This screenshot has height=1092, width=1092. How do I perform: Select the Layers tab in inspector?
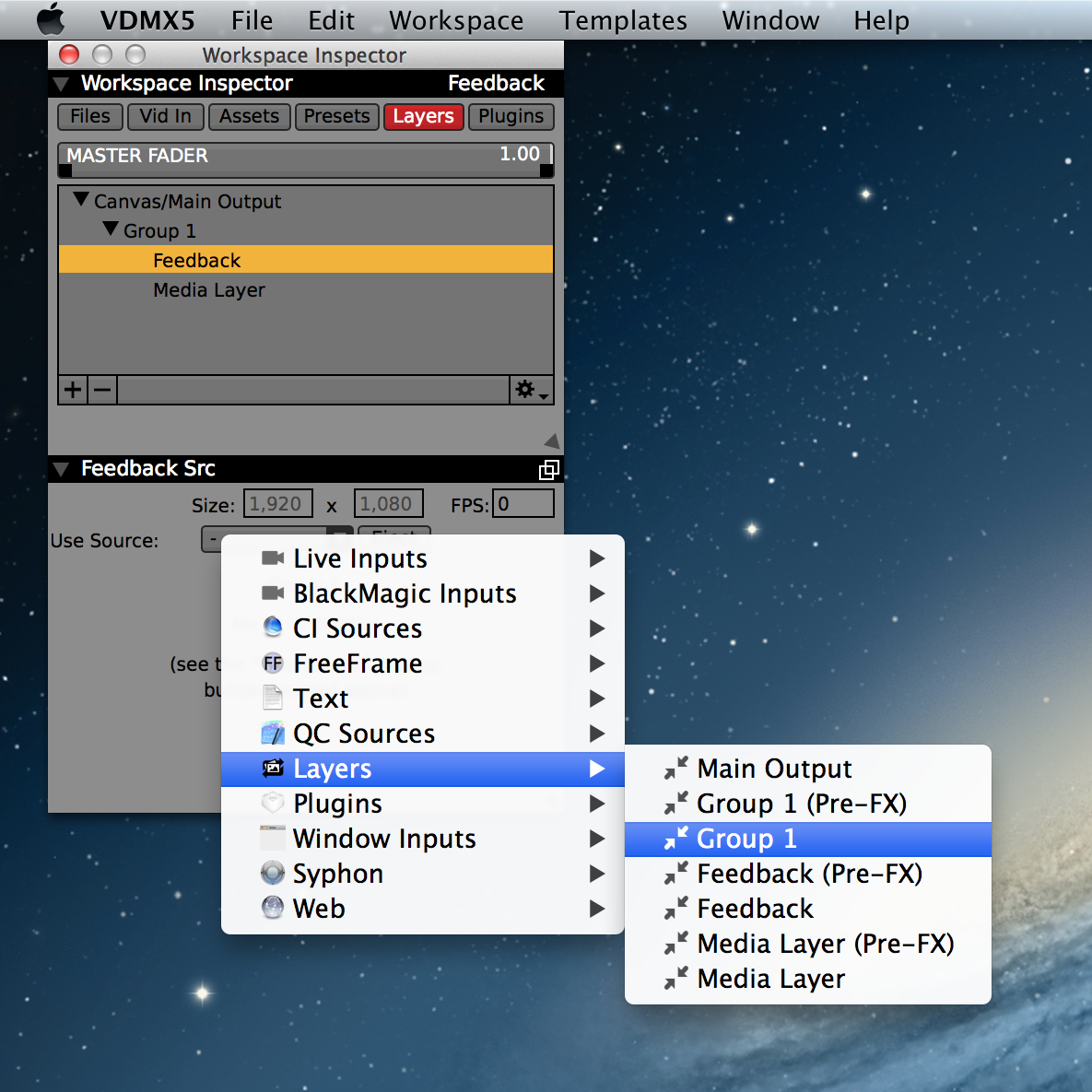(423, 116)
